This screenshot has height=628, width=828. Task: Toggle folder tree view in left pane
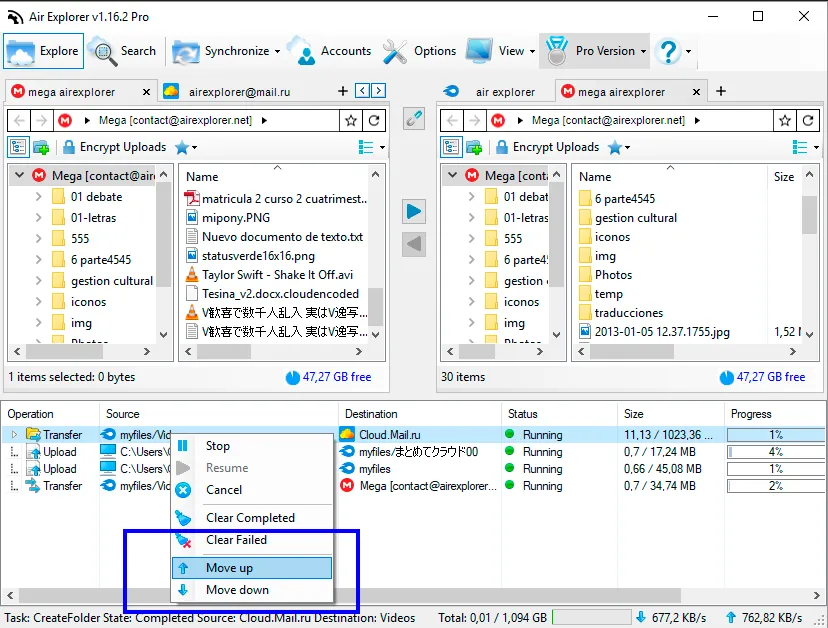click(18, 147)
